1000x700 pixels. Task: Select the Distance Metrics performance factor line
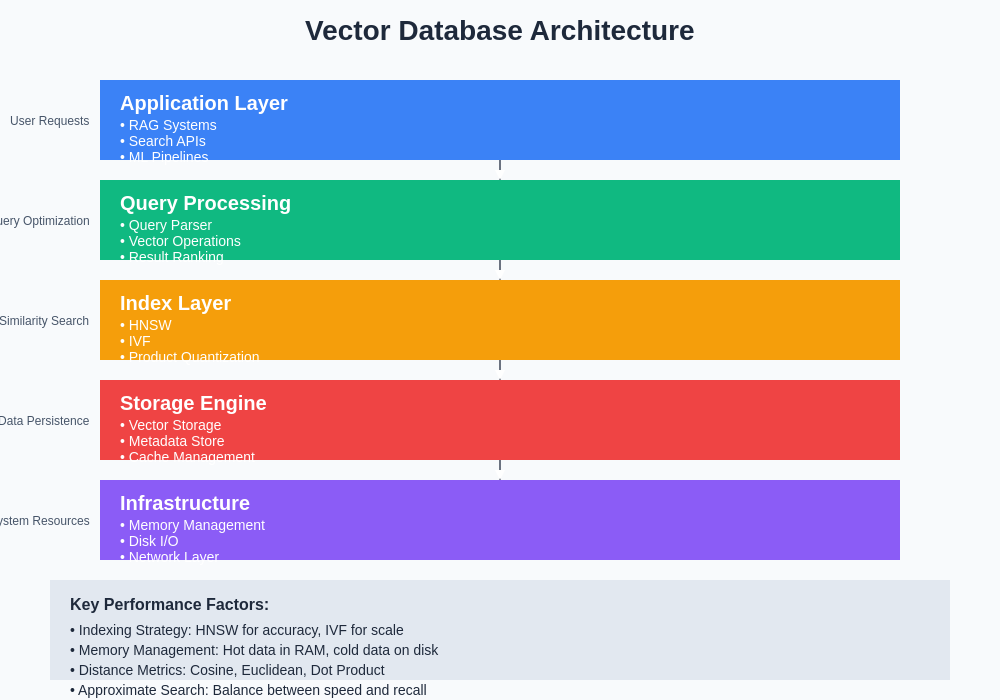click(x=231, y=670)
